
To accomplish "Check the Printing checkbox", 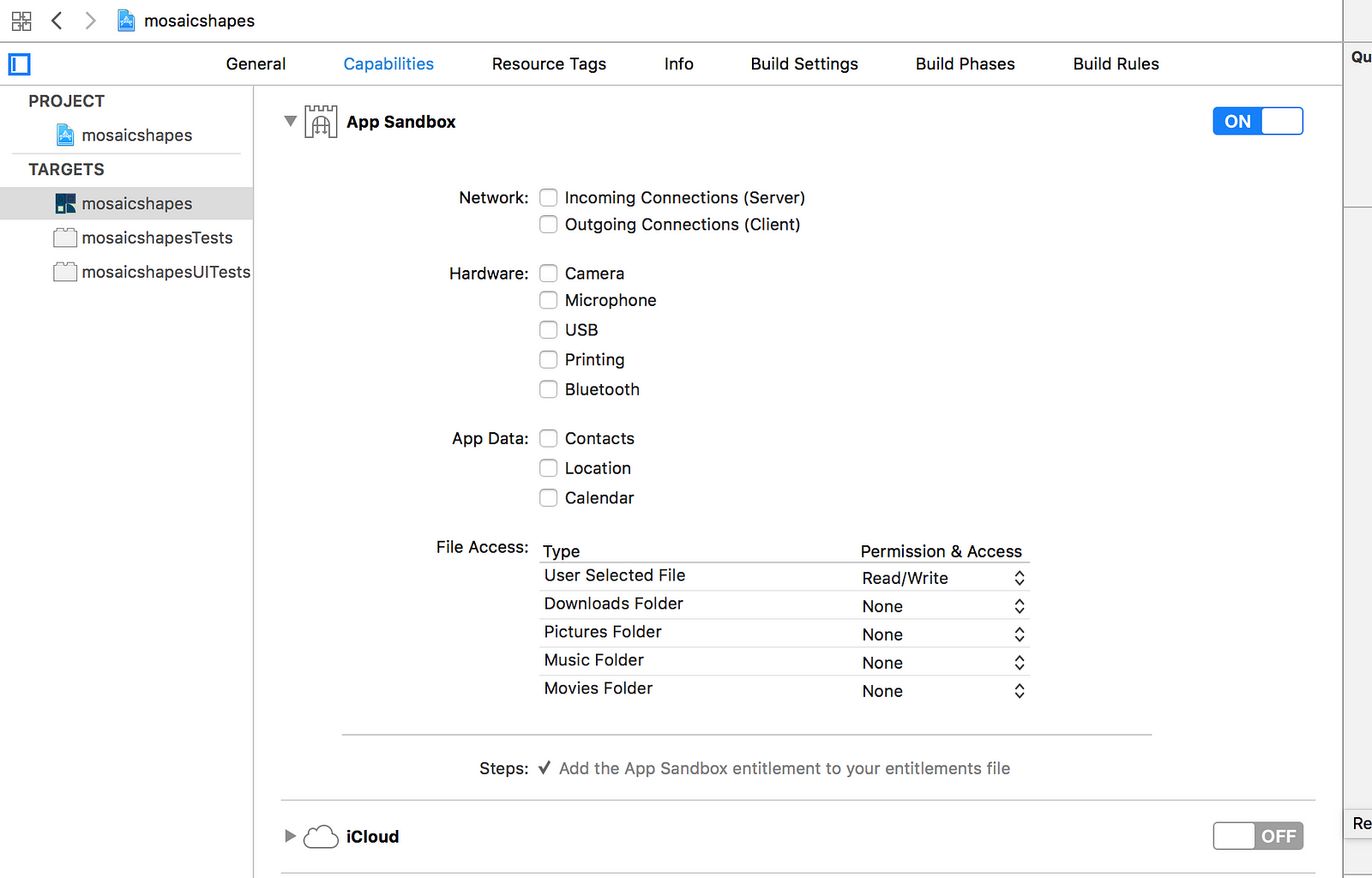I will (549, 359).
